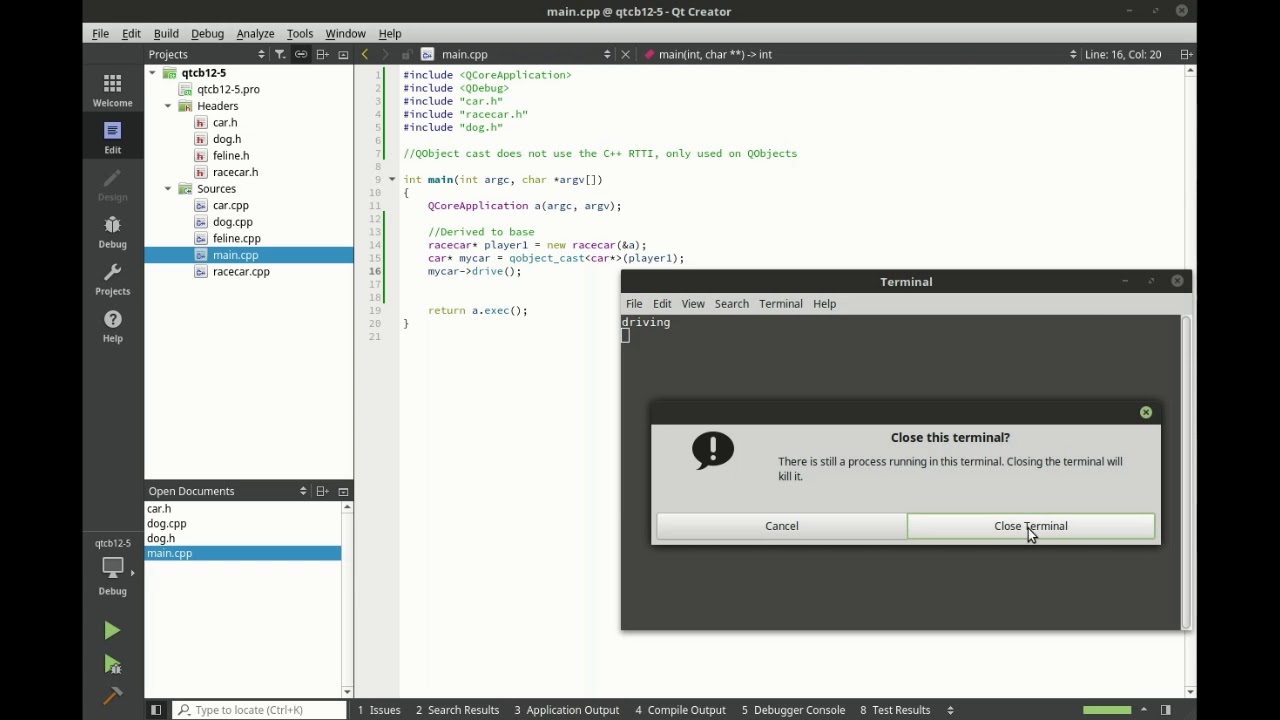Click the filter tree icon in Projects panel

pos(280,54)
